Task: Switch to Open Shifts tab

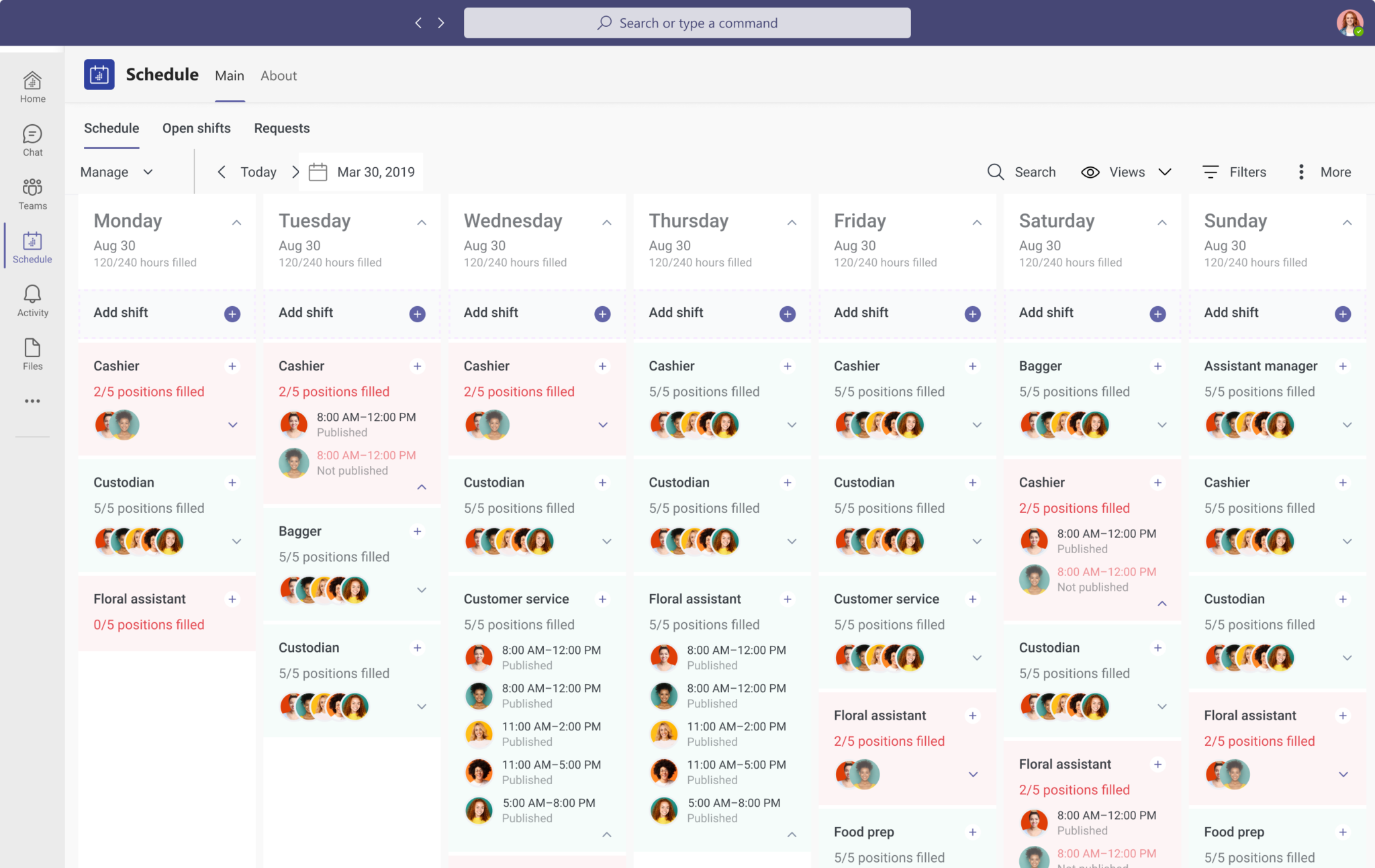Action: tap(197, 127)
